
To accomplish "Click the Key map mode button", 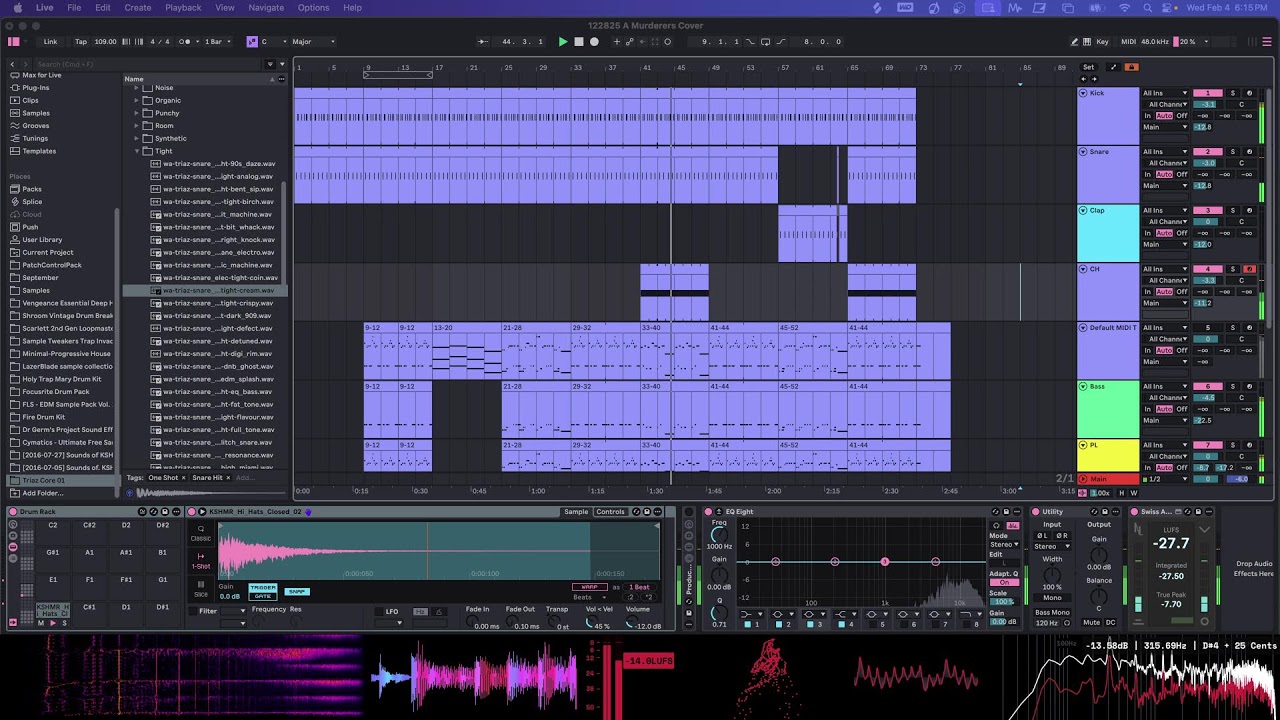I will point(1102,42).
